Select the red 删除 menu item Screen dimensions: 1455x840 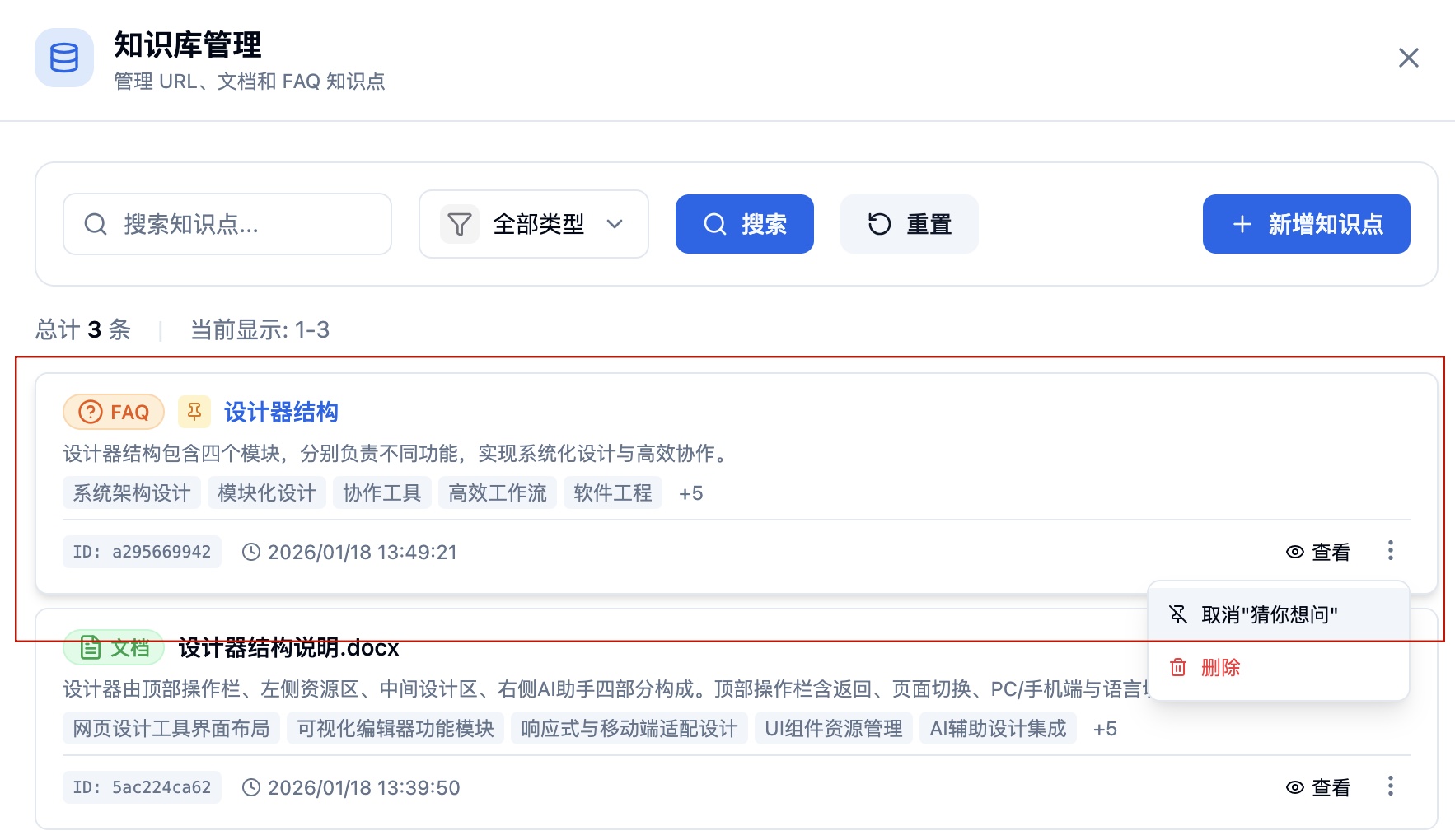coord(1279,667)
